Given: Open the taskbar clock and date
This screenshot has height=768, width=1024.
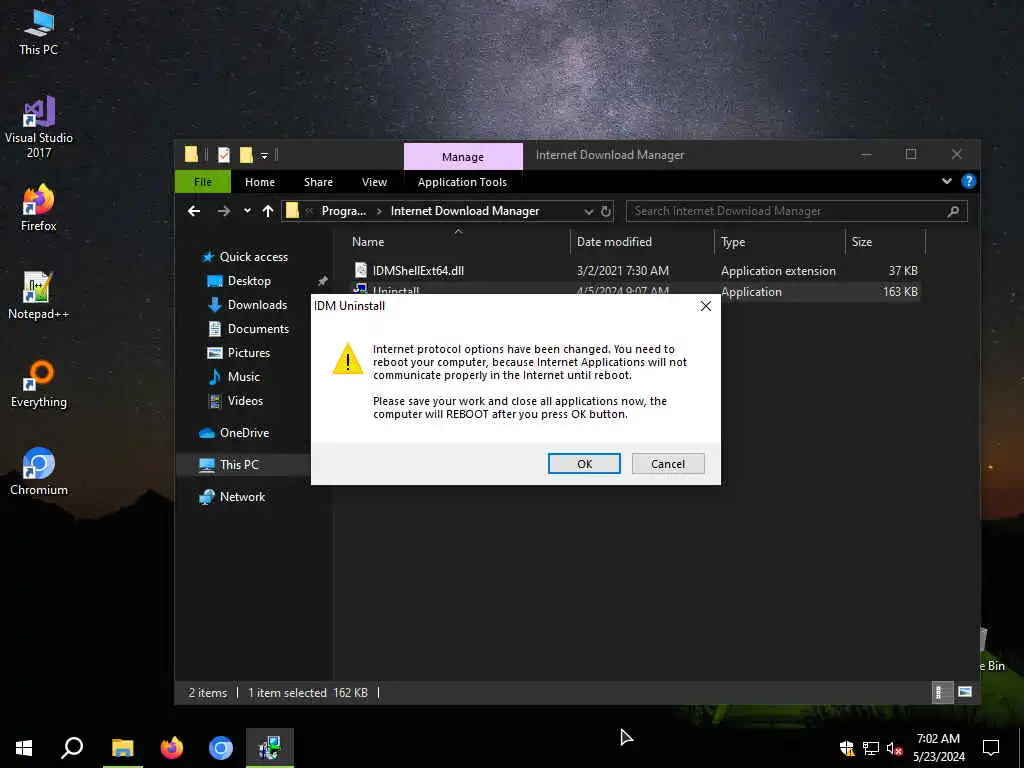Looking at the screenshot, I should coord(938,748).
